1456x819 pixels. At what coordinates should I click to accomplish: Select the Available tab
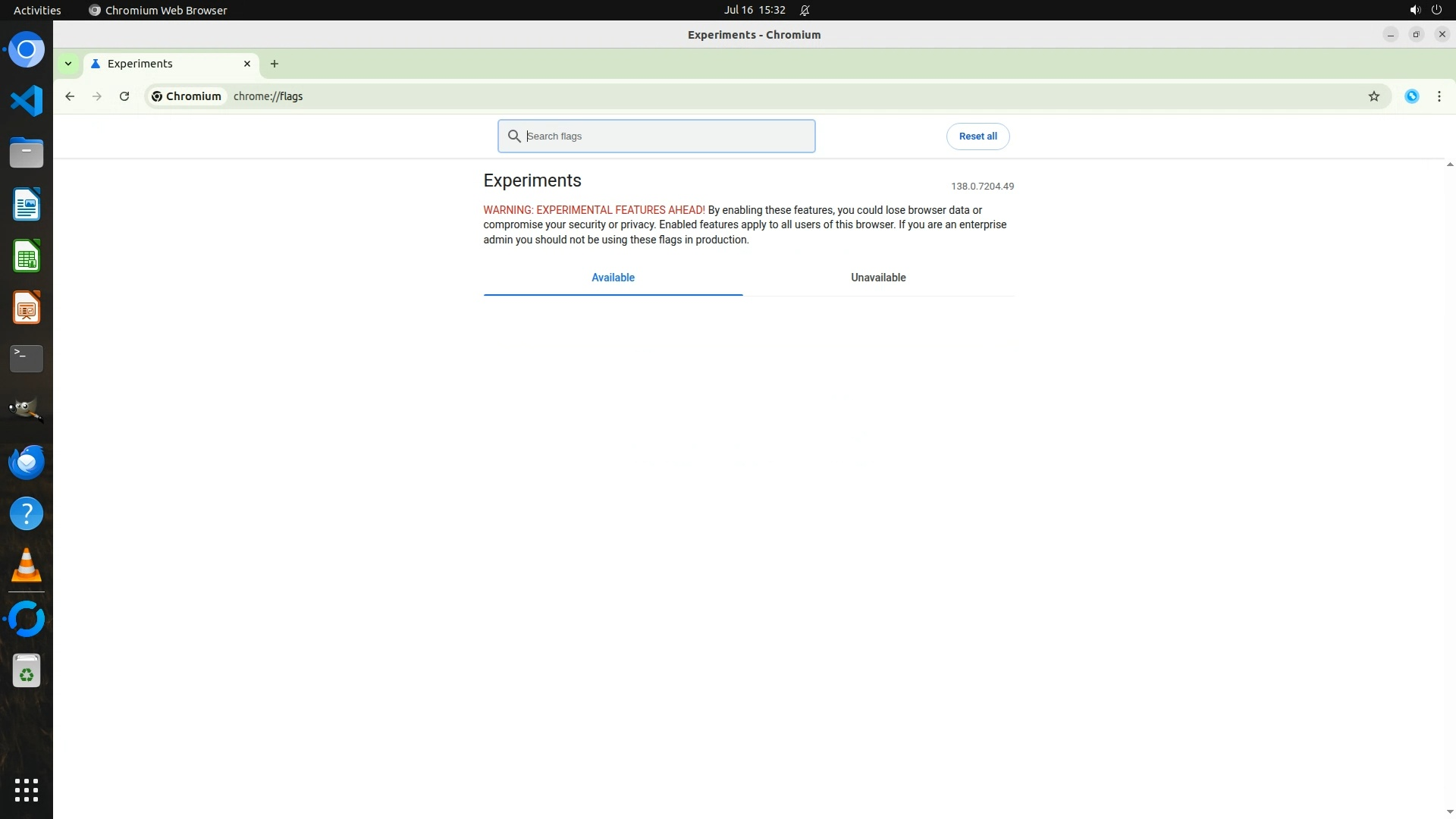pos(613,278)
